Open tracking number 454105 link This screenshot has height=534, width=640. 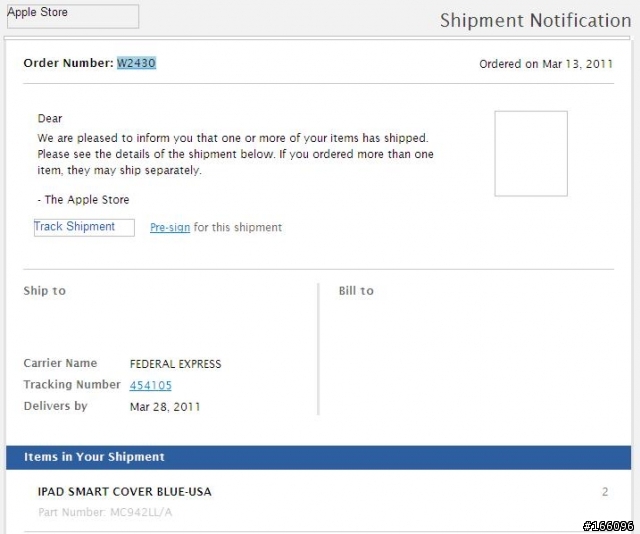pyautogui.click(x=151, y=385)
